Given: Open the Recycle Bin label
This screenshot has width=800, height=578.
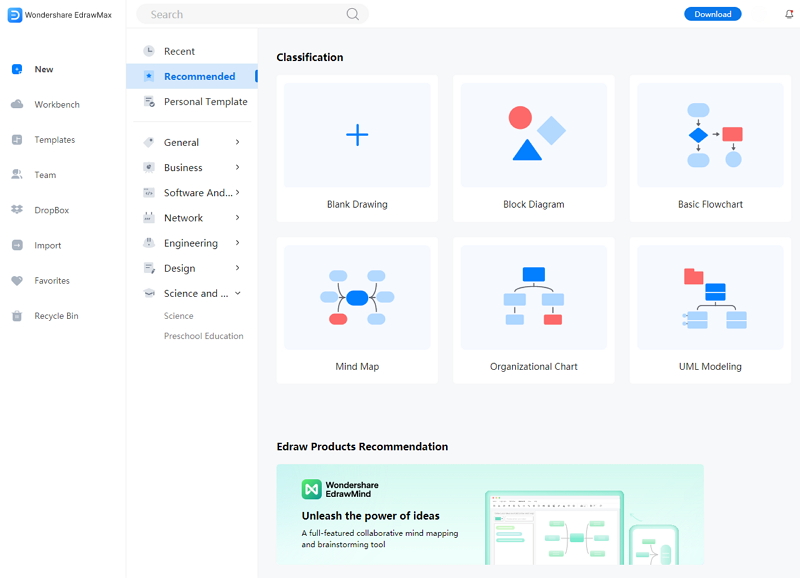Looking at the screenshot, I should click(57, 316).
